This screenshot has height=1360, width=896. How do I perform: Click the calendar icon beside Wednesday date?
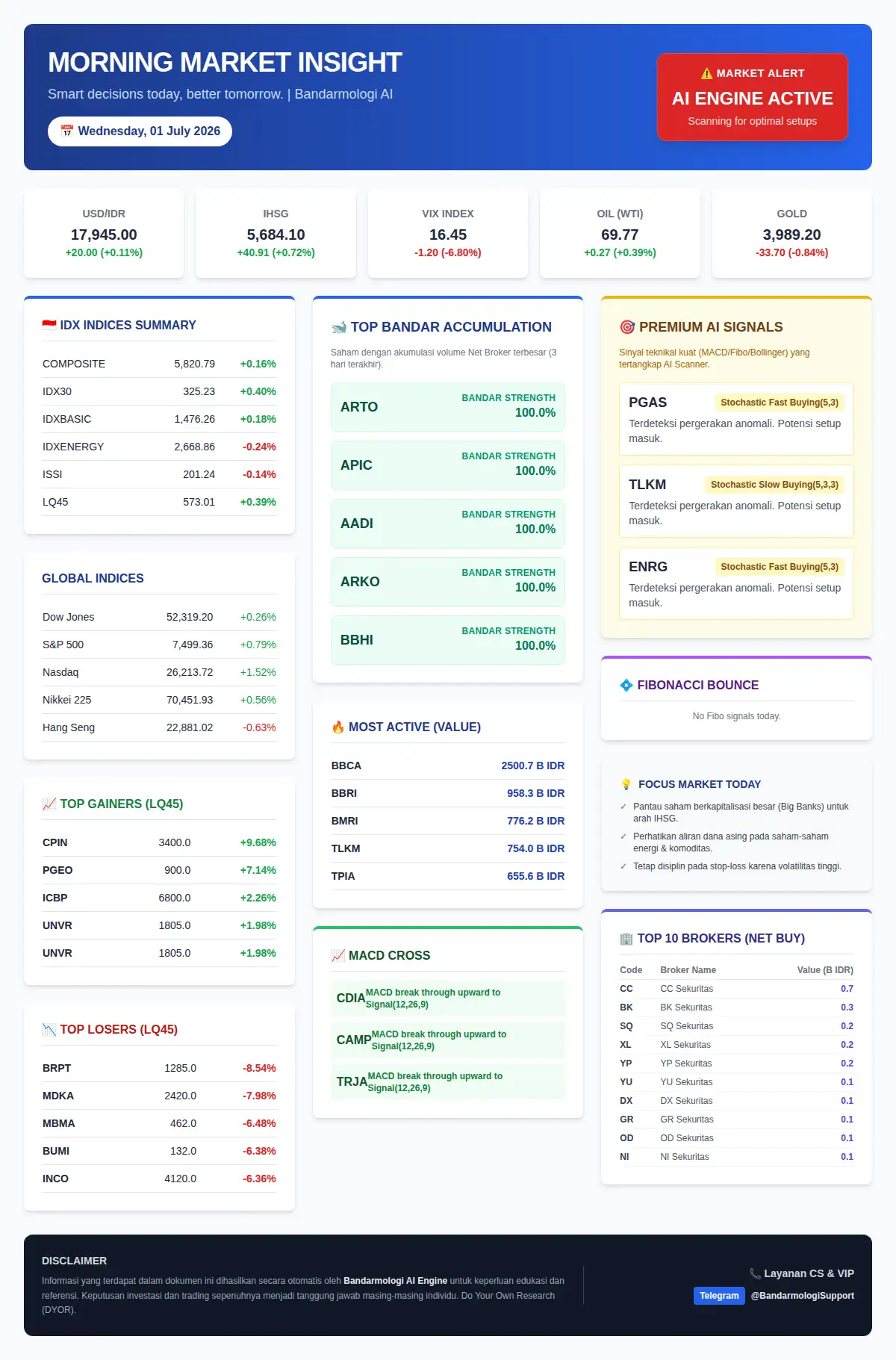(x=66, y=131)
